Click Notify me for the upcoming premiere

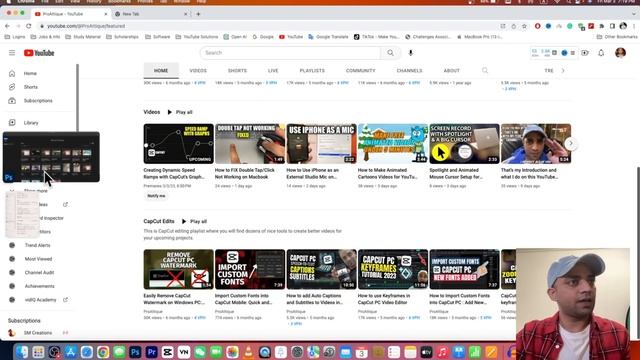tap(156, 196)
